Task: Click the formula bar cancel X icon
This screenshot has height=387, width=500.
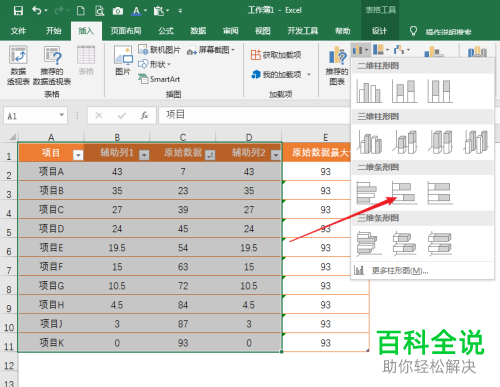Action: click(x=99, y=116)
